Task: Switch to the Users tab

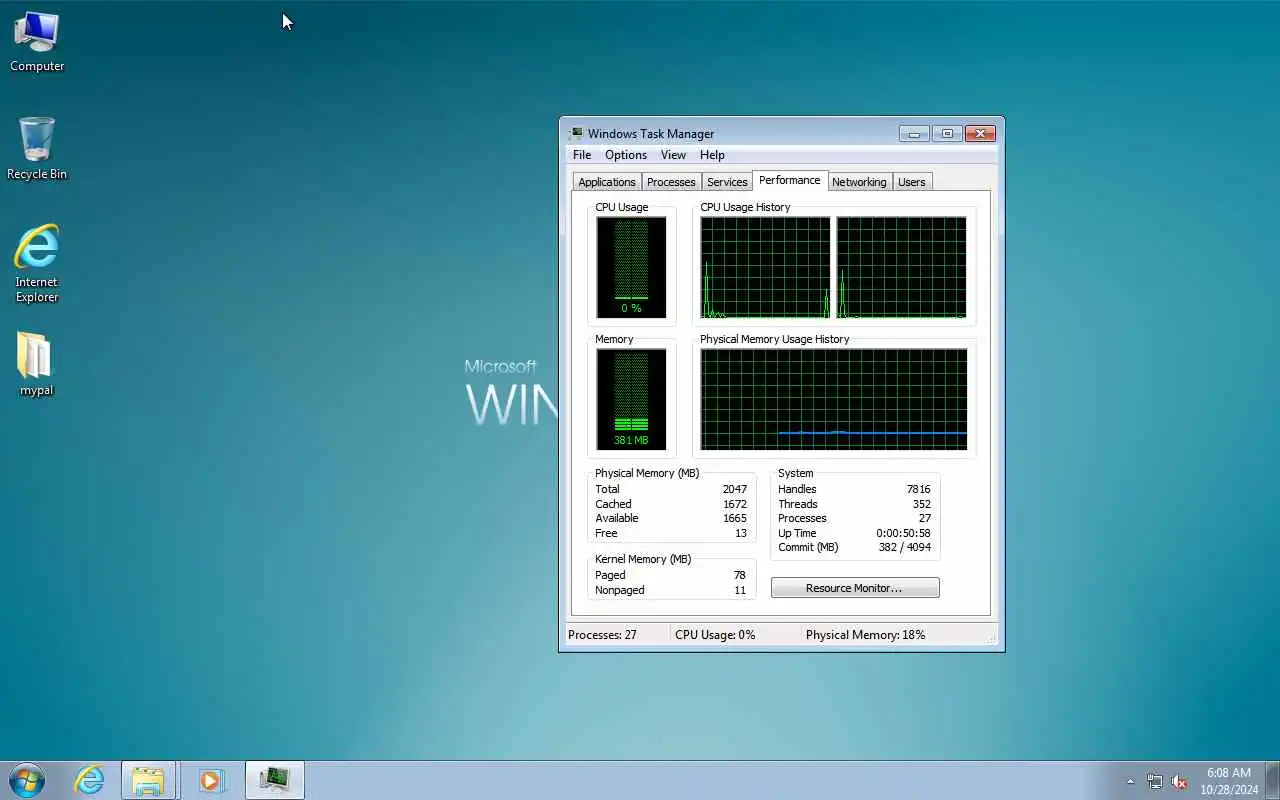Action: (912, 182)
